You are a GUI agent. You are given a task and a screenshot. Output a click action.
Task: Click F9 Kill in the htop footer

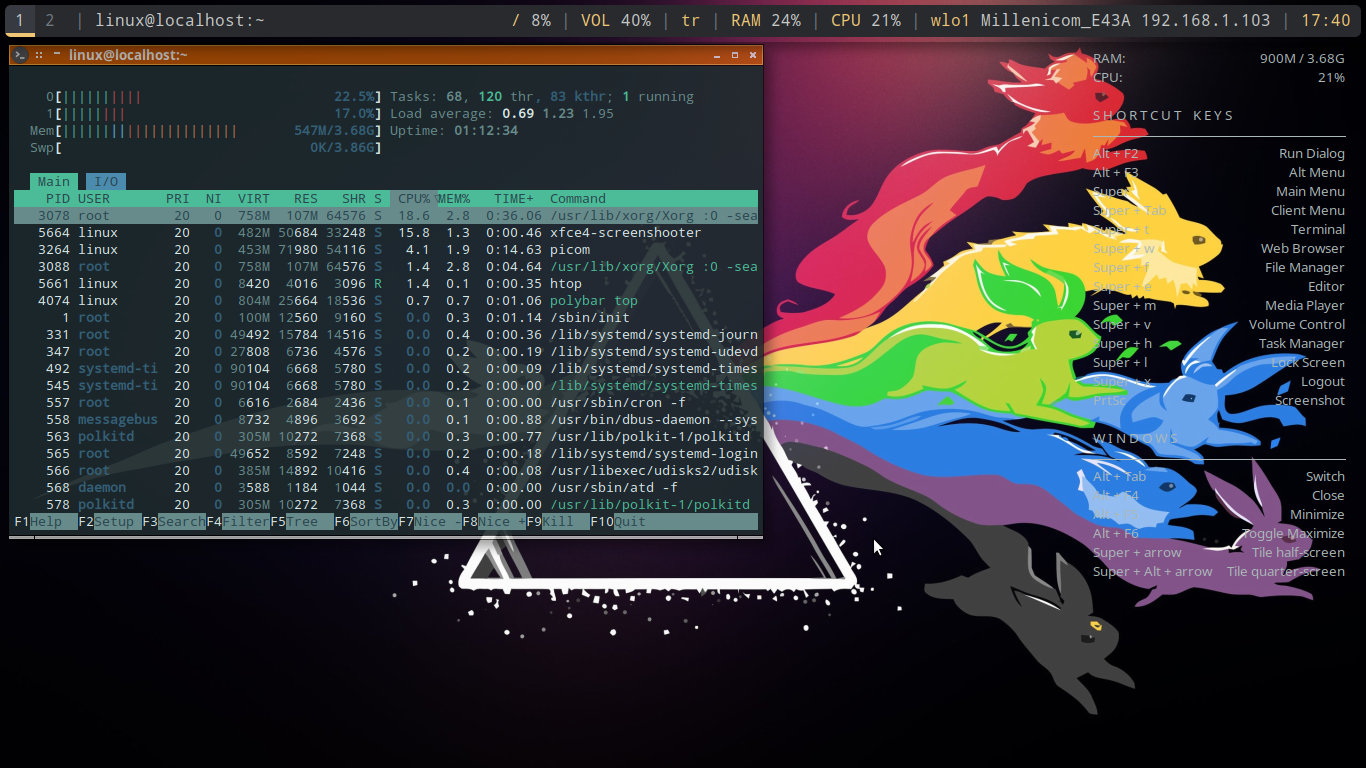tap(558, 522)
